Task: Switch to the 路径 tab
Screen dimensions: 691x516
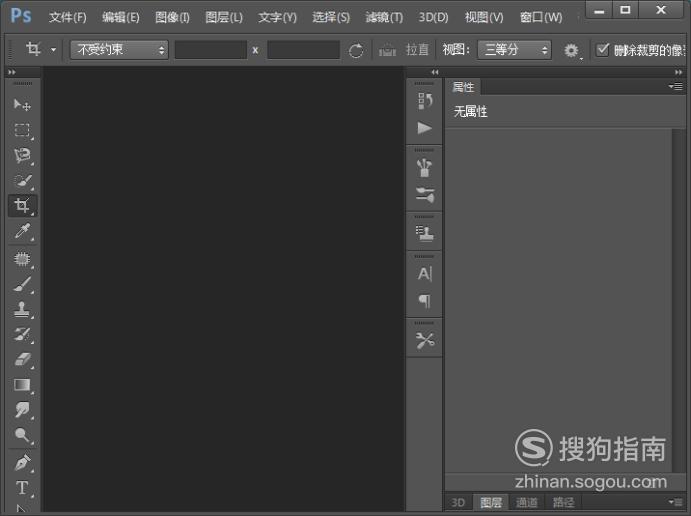Action: pos(563,502)
